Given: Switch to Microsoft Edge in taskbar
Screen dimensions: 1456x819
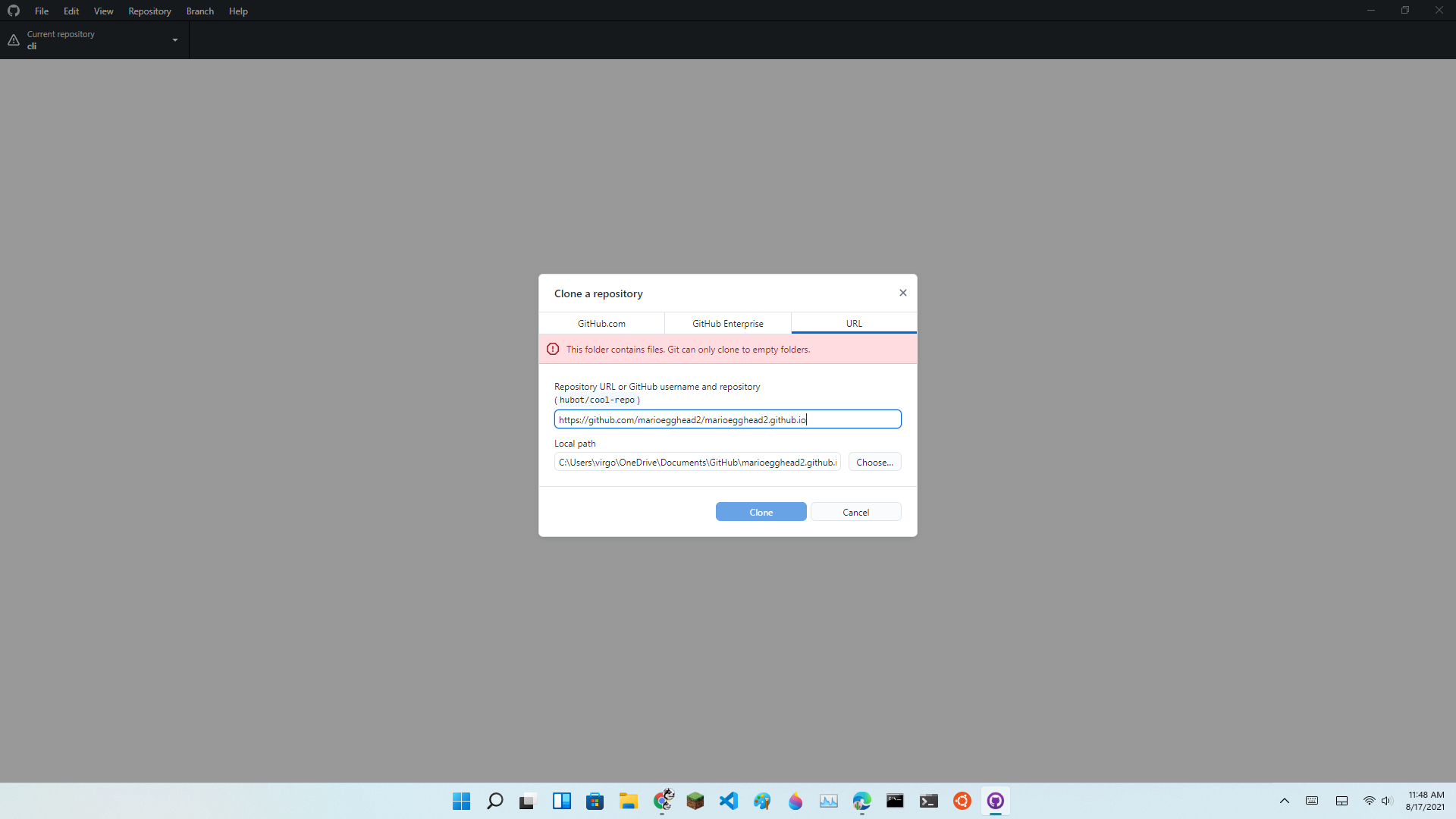Looking at the screenshot, I should 861,801.
